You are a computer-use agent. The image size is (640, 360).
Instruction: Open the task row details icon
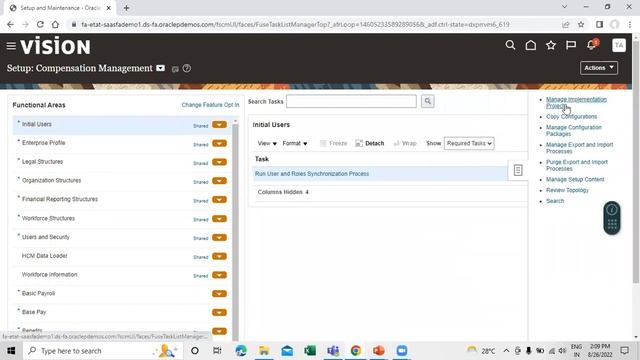pos(518,170)
